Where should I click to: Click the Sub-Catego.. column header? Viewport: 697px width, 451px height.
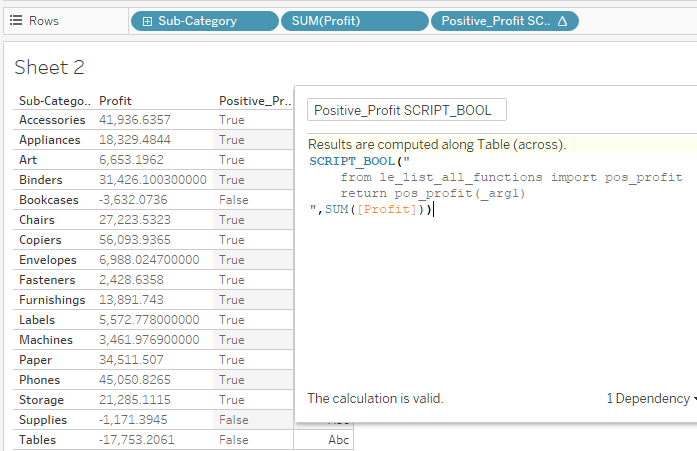pyautogui.click(x=54, y=101)
